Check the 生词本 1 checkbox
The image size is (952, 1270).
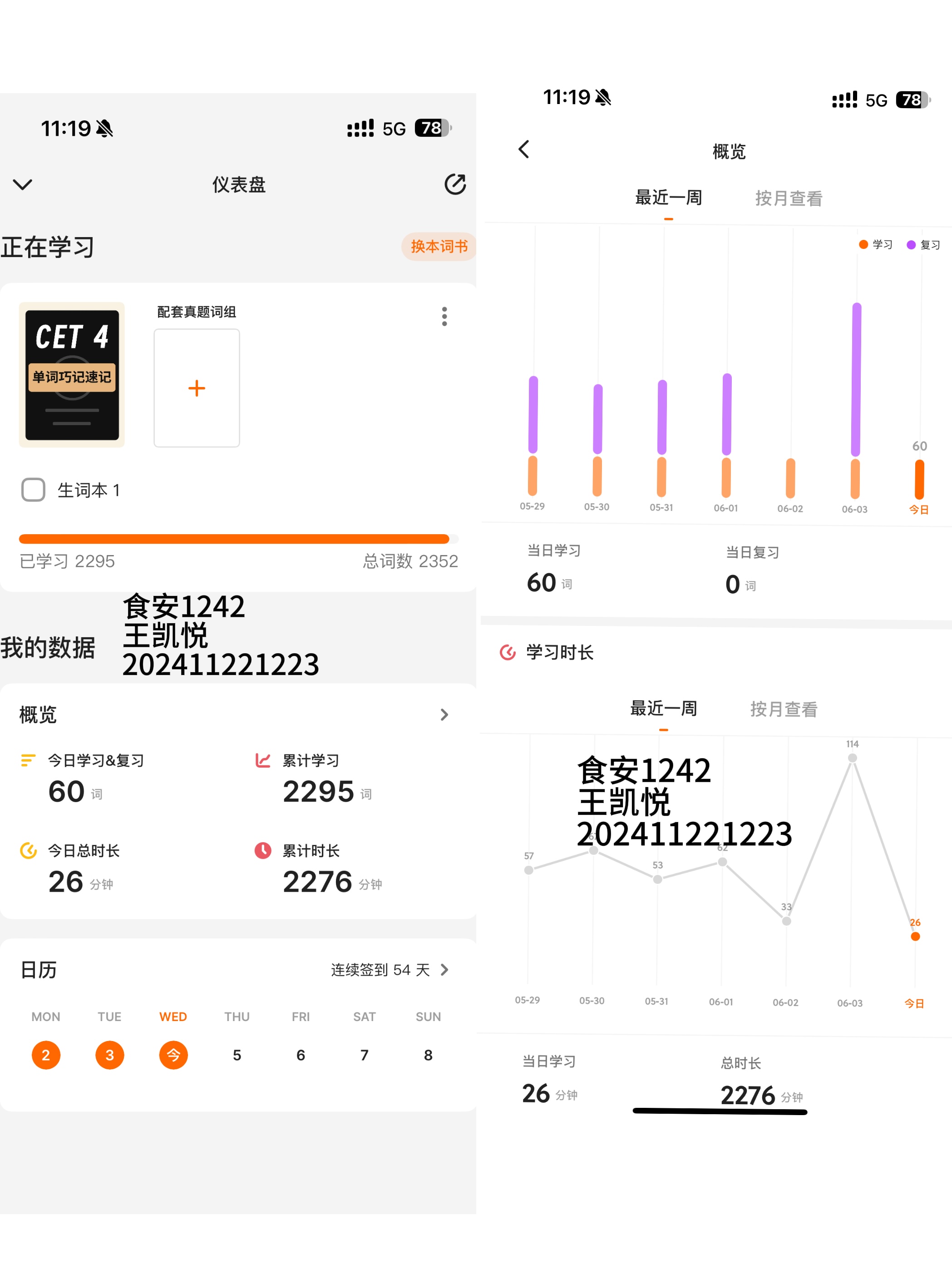pos(33,490)
